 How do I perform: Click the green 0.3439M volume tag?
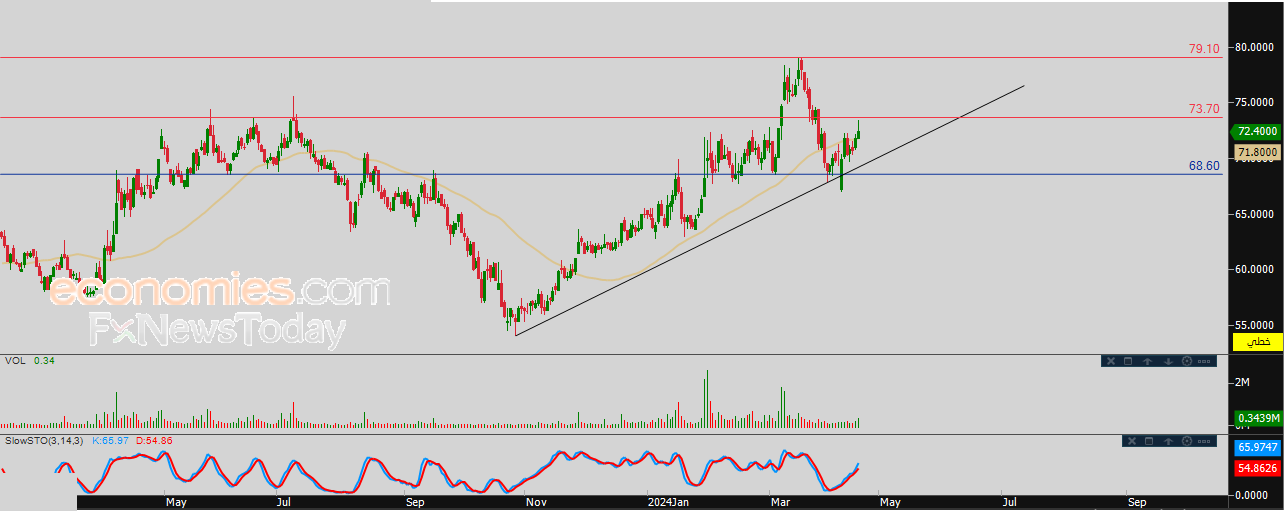(x=1258, y=418)
